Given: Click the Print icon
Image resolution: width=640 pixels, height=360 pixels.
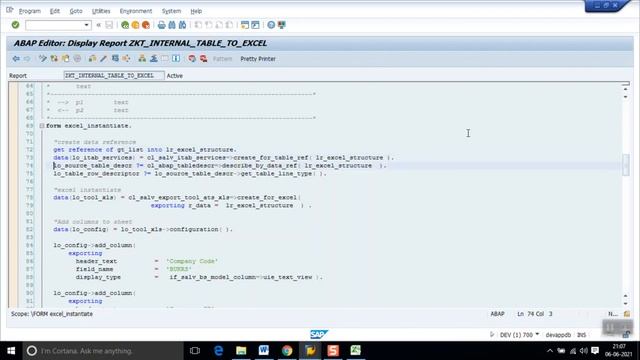Looking at the screenshot, I should 162,25.
